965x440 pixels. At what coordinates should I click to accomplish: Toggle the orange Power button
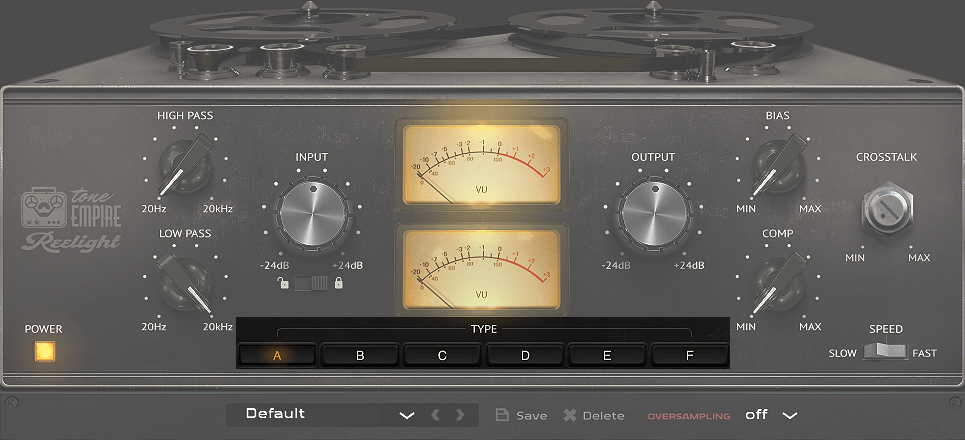tap(44, 352)
